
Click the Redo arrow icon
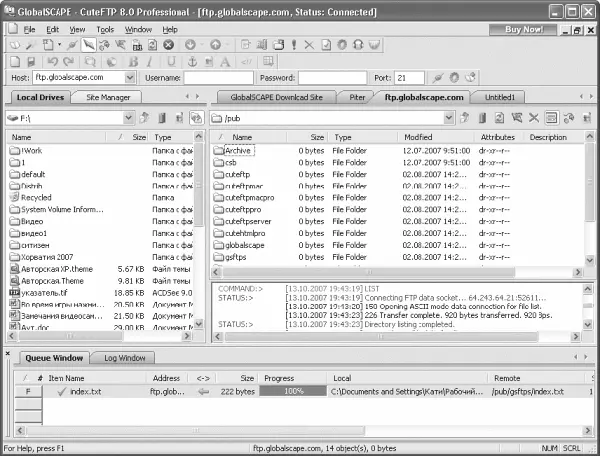[68, 62]
